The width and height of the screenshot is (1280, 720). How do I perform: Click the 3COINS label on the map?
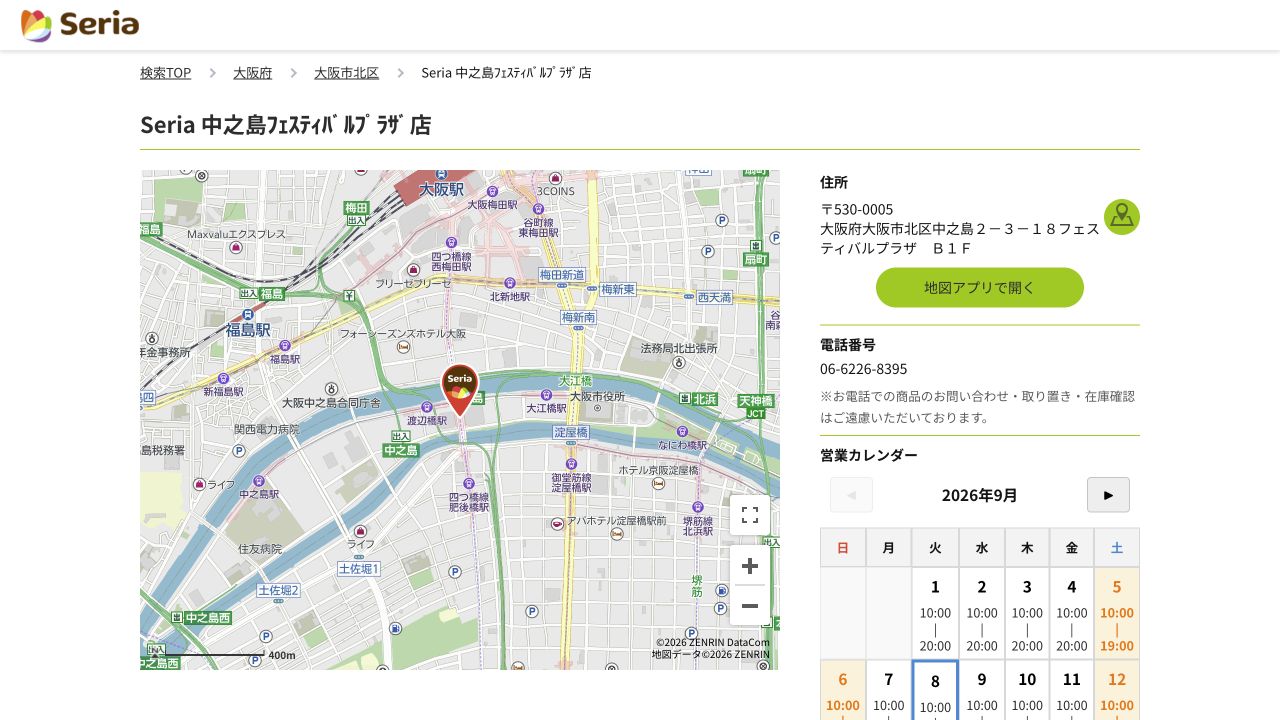coord(556,191)
